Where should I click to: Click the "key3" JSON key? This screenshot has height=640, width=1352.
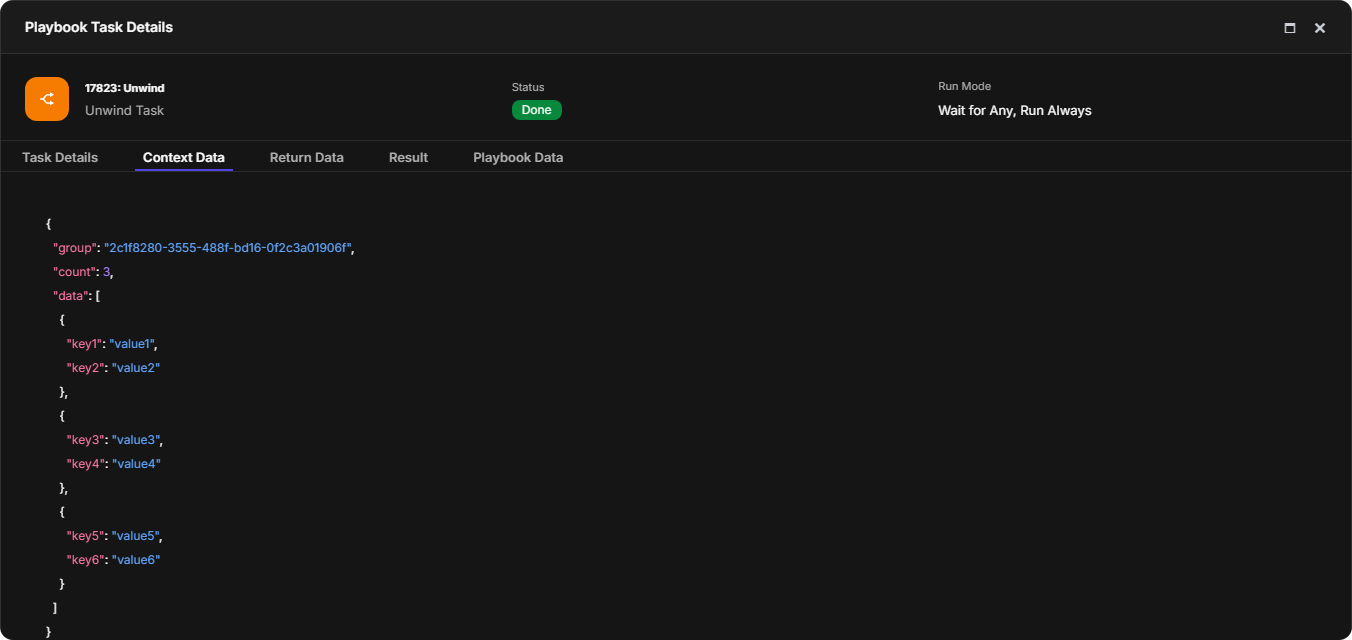point(85,439)
